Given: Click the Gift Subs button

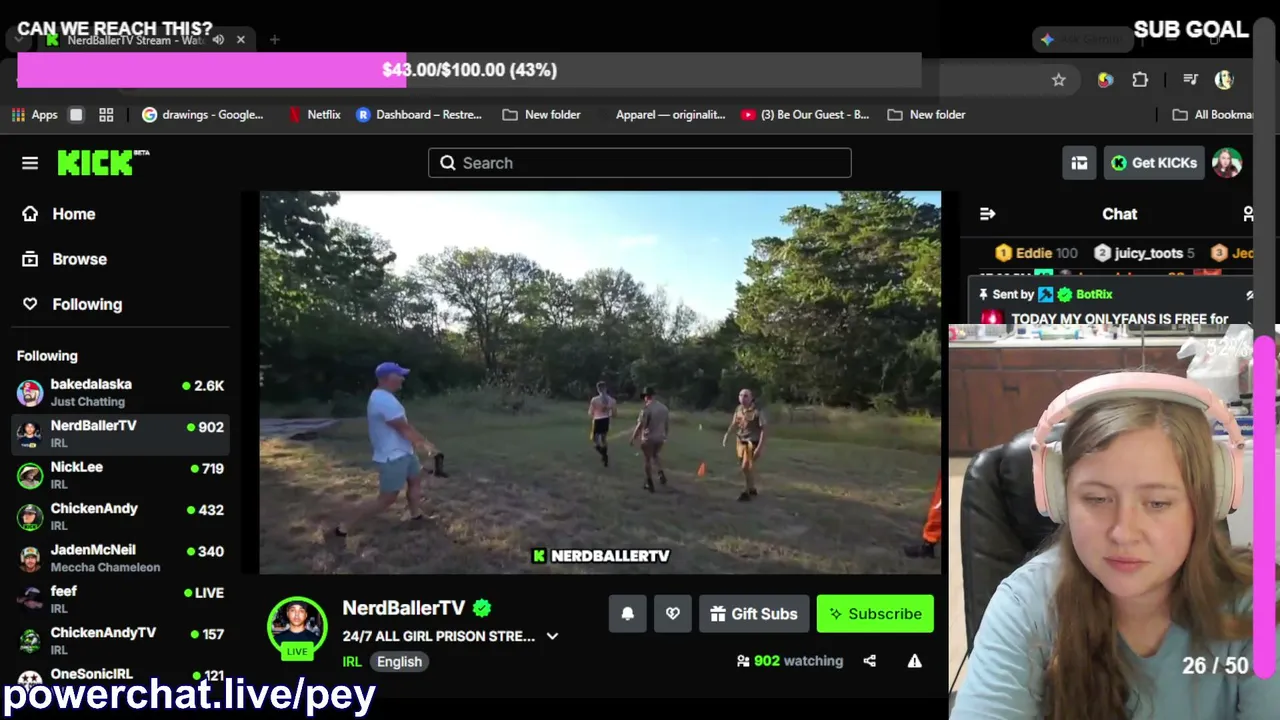Looking at the screenshot, I should (754, 614).
